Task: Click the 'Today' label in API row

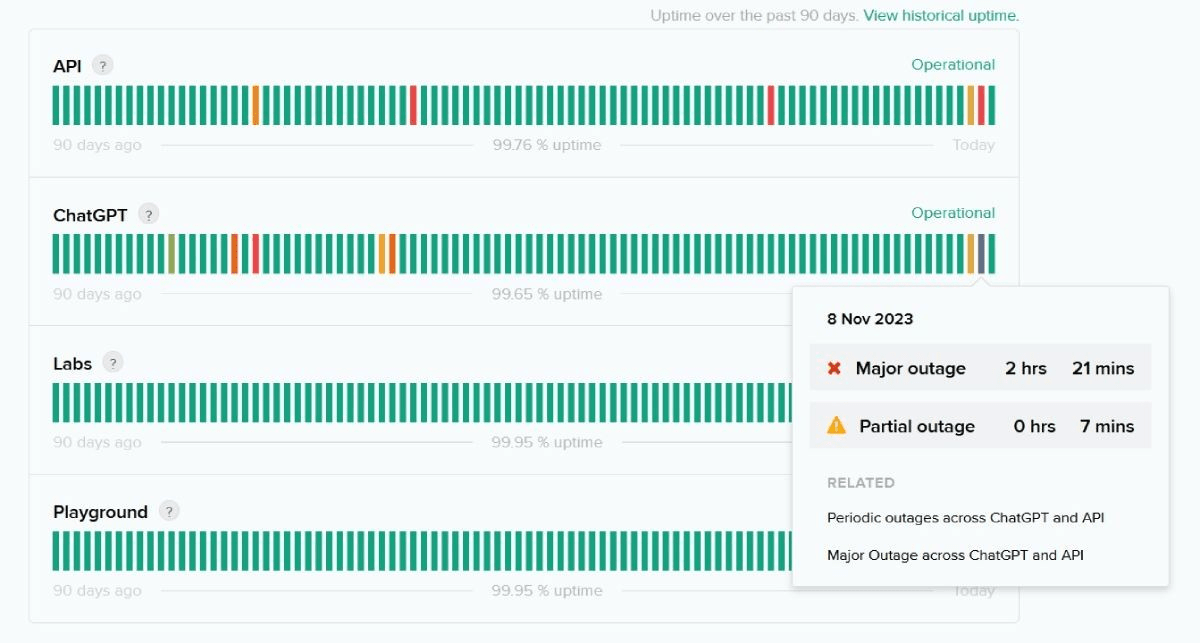Action: [x=974, y=145]
